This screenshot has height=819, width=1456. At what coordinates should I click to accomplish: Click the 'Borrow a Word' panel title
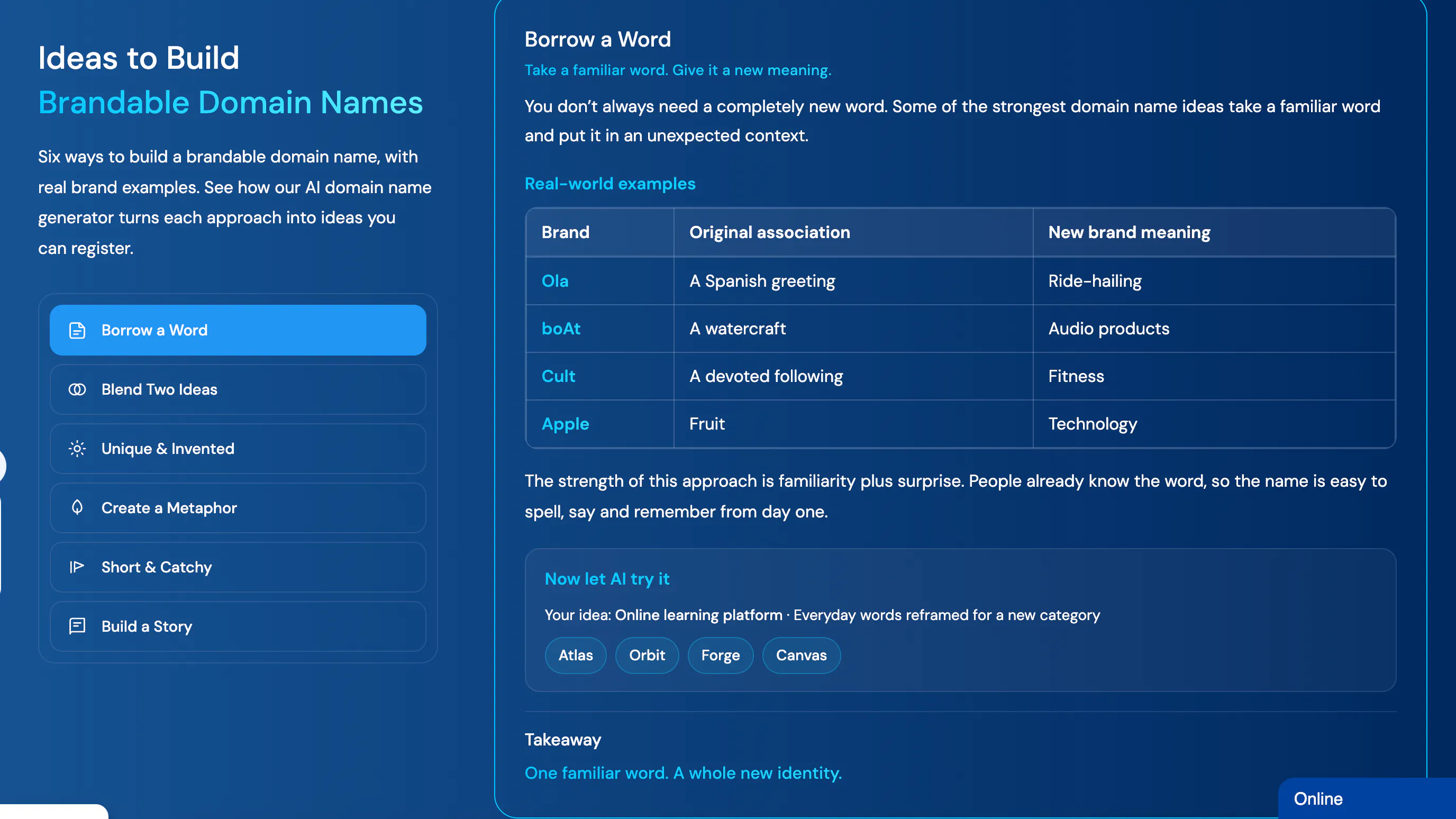click(597, 39)
